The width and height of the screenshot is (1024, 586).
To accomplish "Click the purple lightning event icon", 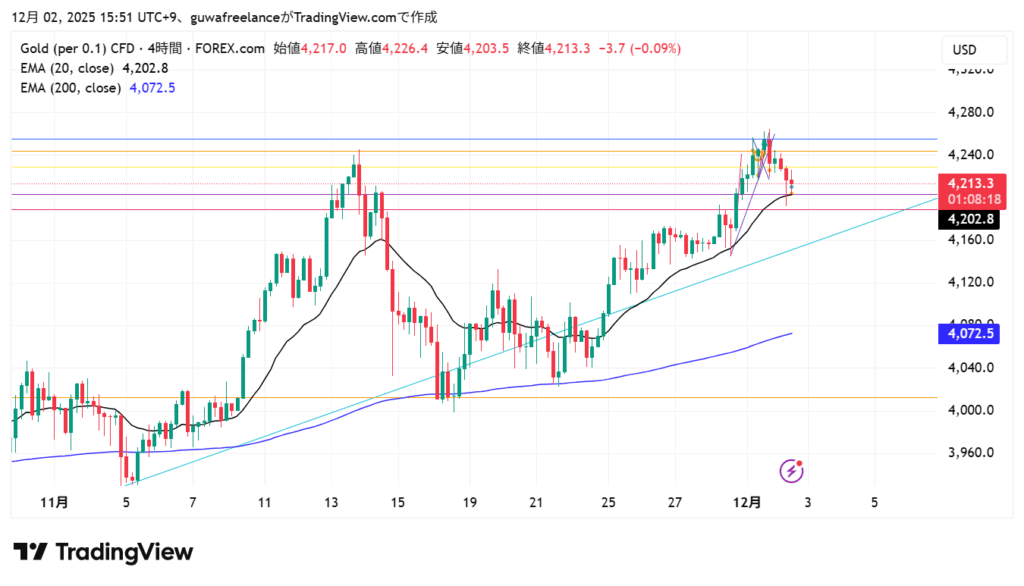I will click(x=792, y=469).
